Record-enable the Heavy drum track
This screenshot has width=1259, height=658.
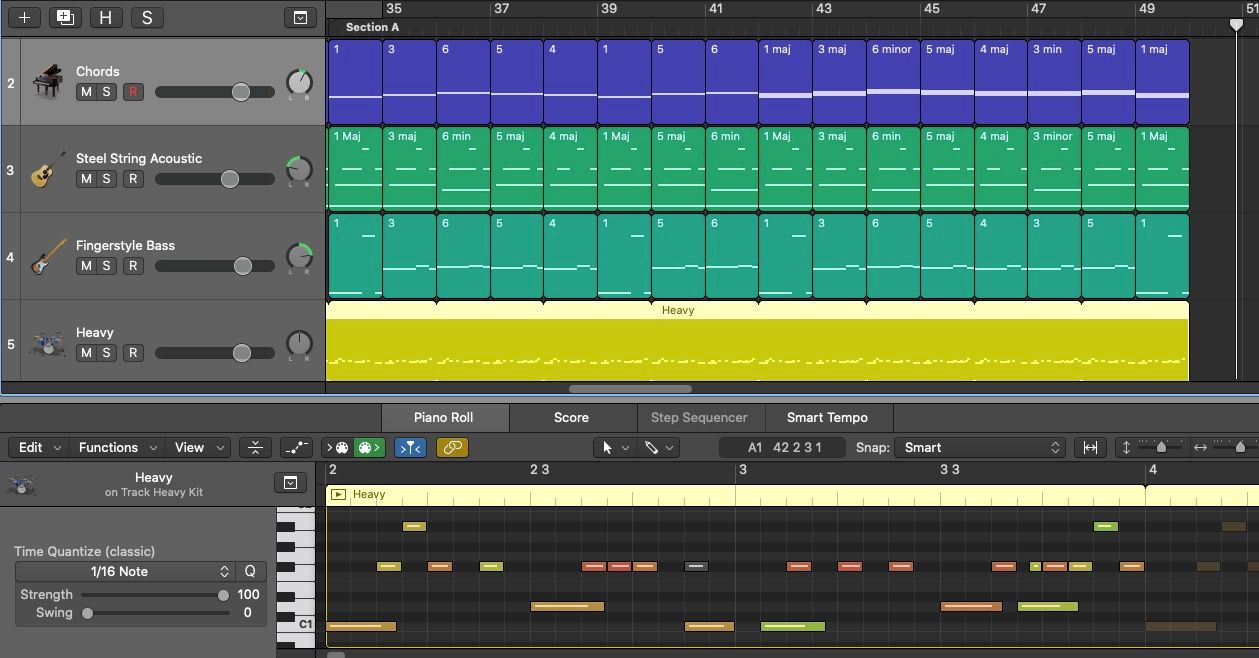click(132, 353)
